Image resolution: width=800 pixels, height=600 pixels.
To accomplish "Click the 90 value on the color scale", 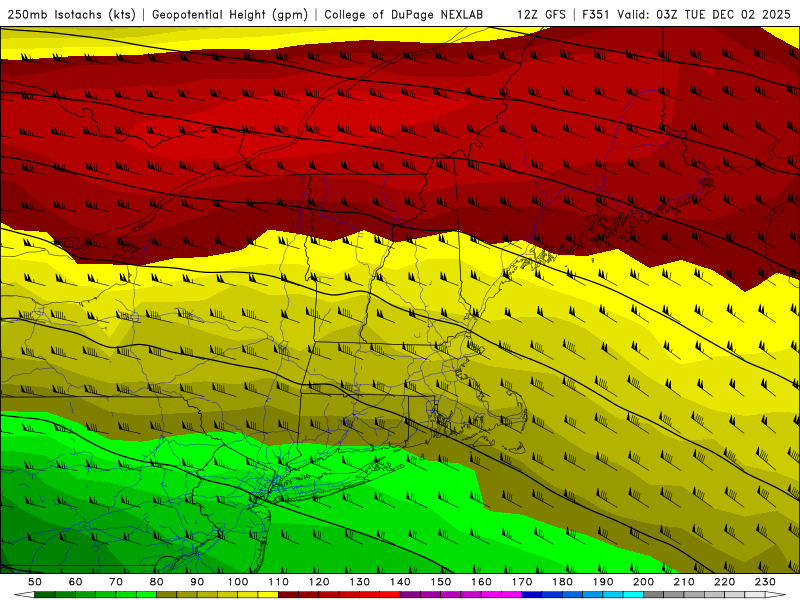I will [197, 582].
